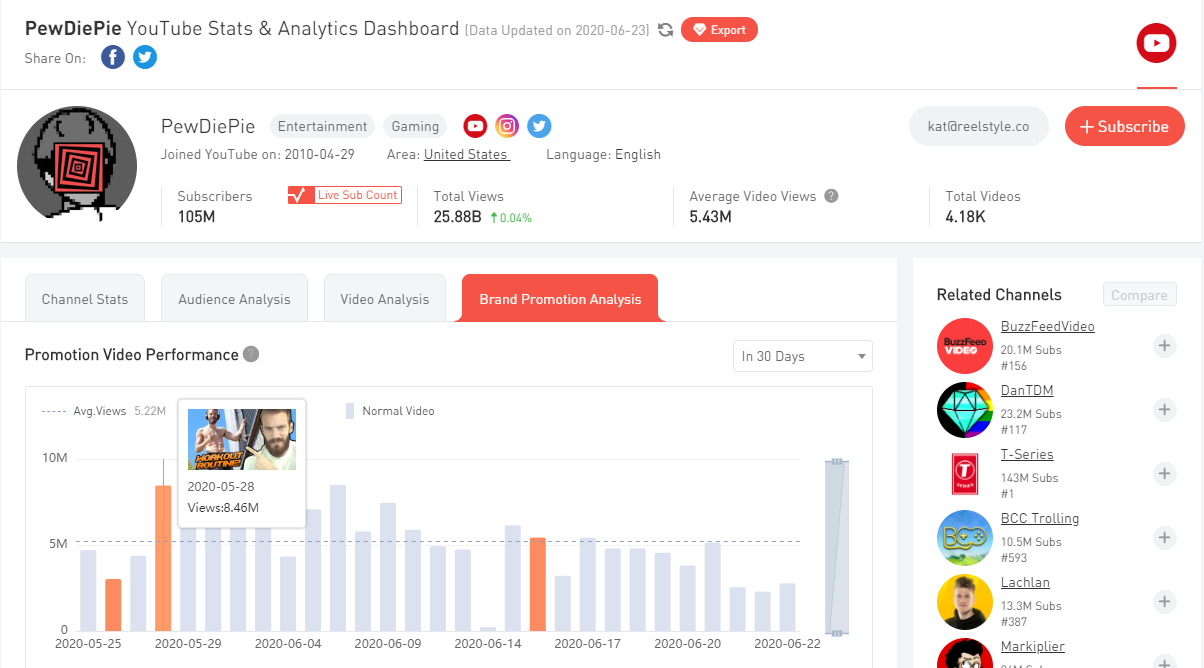The height and width of the screenshot is (668, 1204).
Task: Click the tallest orange promotion bar
Action: [163, 558]
